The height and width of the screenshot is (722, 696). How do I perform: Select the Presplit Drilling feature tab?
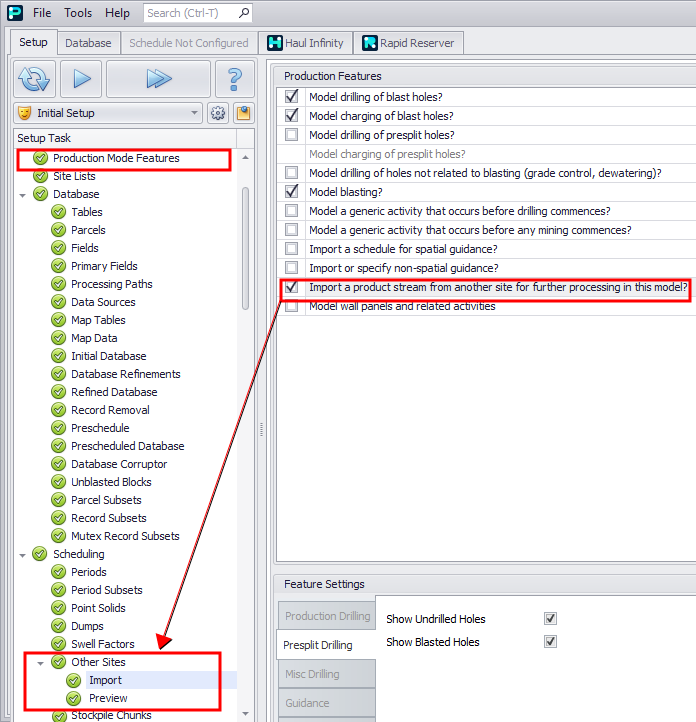coord(326,645)
